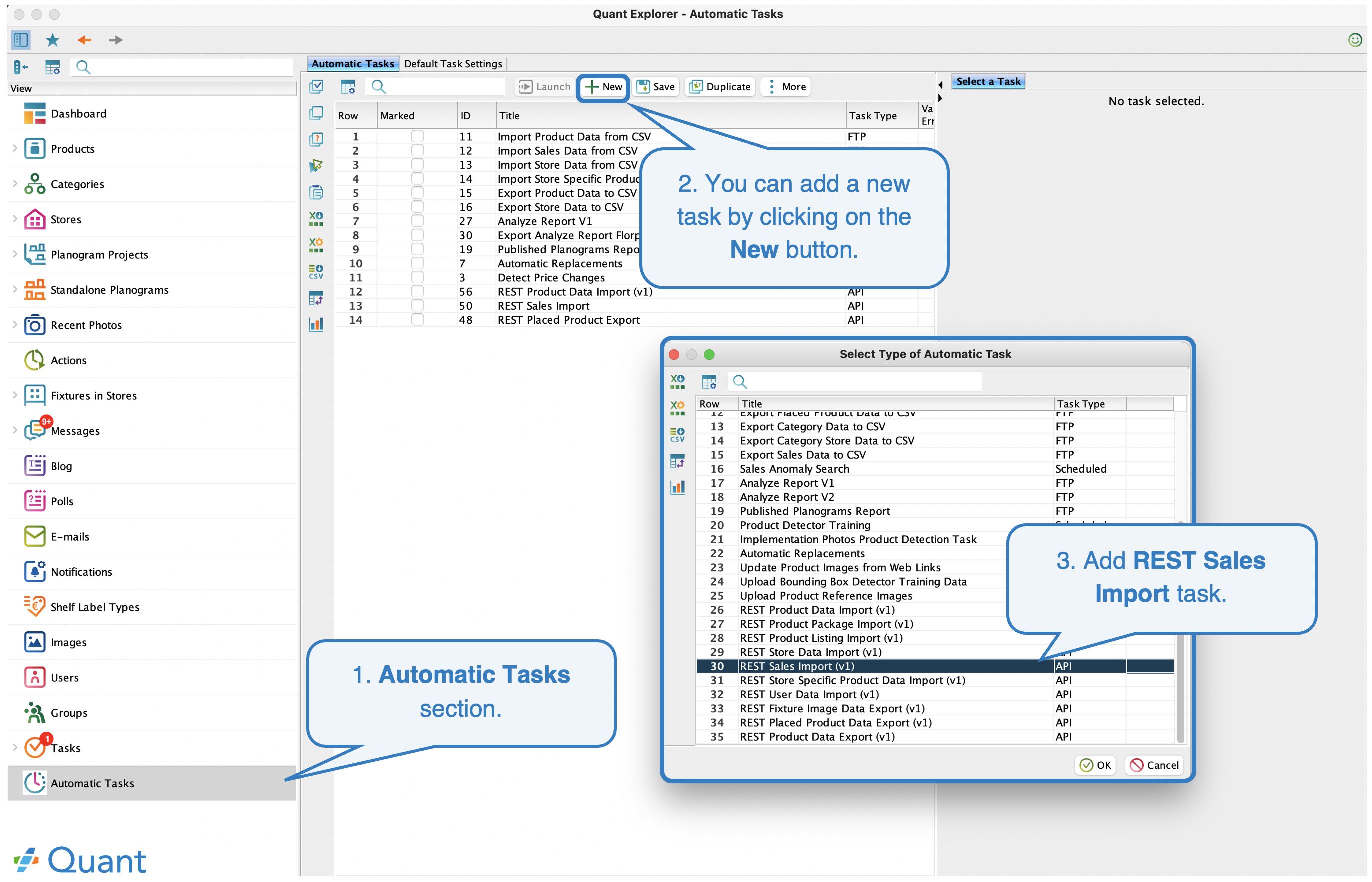Open the Groups section
Screen dimensions: 1372x882
tap(68, 713)
